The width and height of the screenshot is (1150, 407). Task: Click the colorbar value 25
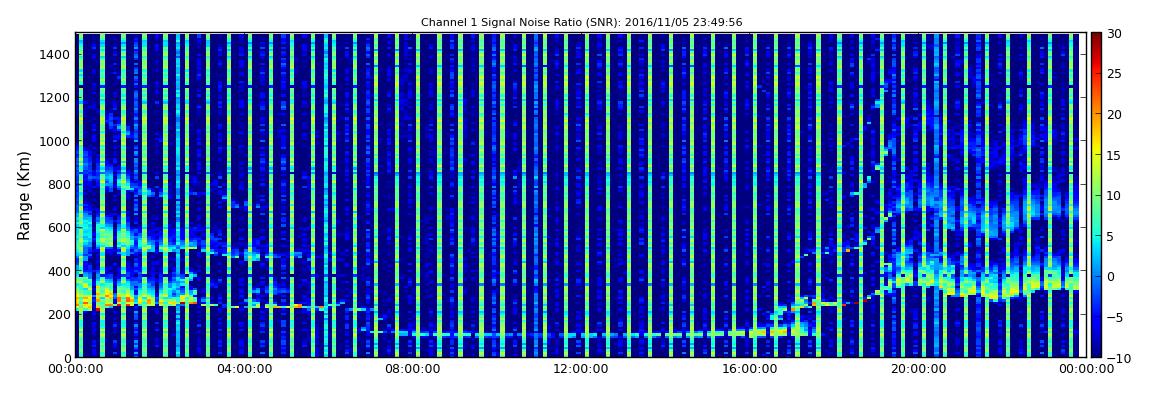[1114, 74]
